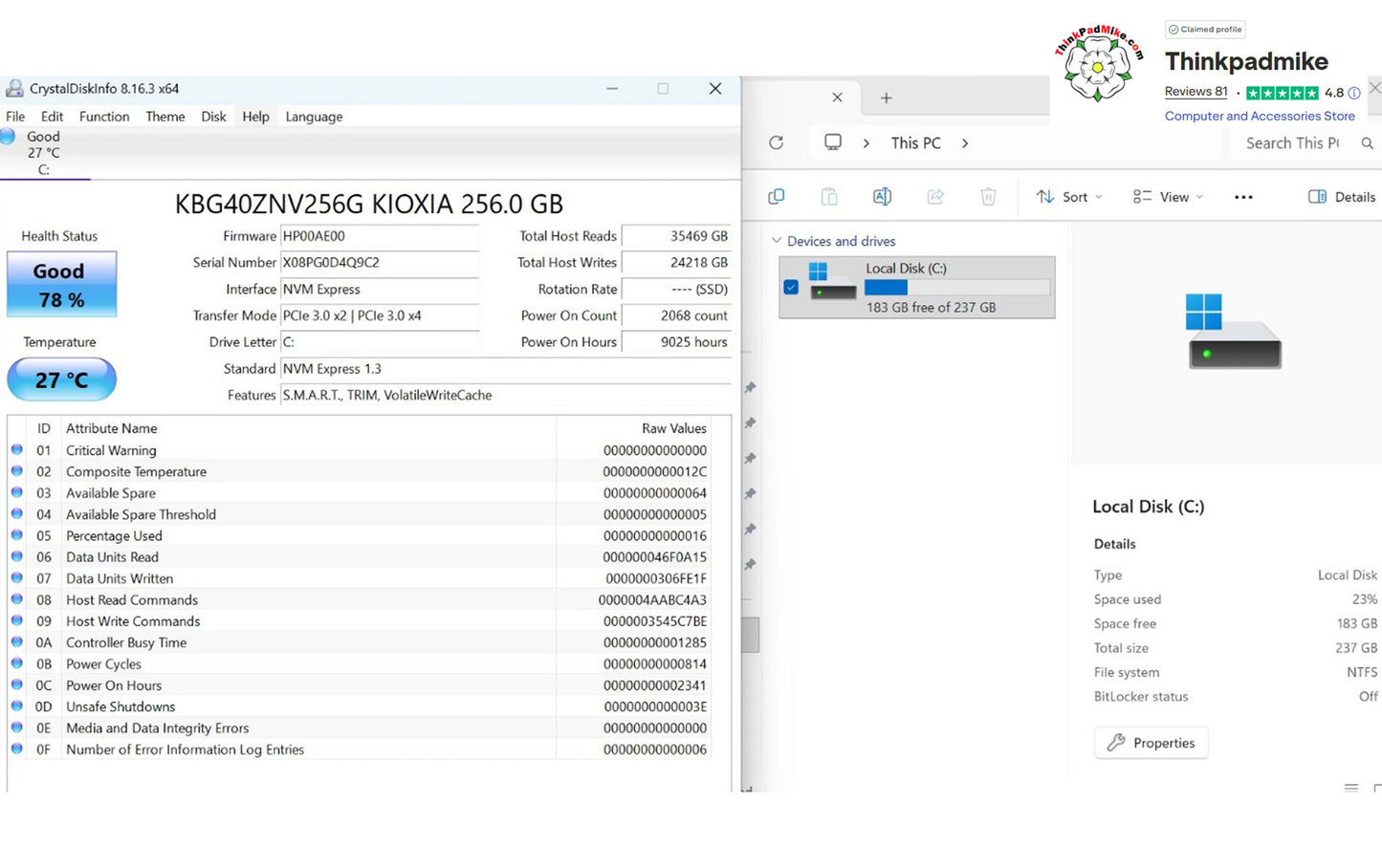Click the status dot beside Power Cycles
The height and width of the screenshot is (868, 1382).
[x=17, y=663]
